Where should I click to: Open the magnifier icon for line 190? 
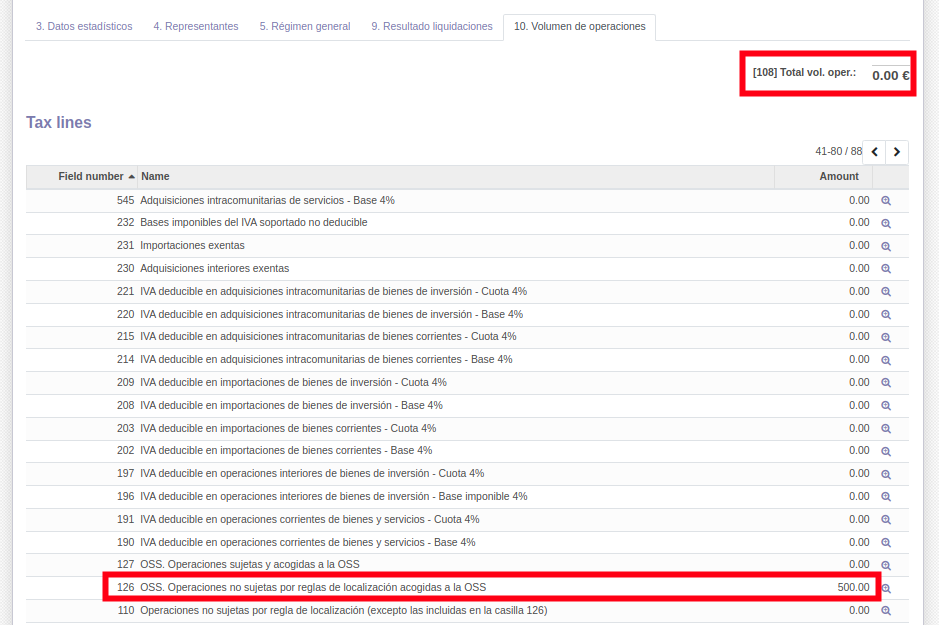point(884,541)
